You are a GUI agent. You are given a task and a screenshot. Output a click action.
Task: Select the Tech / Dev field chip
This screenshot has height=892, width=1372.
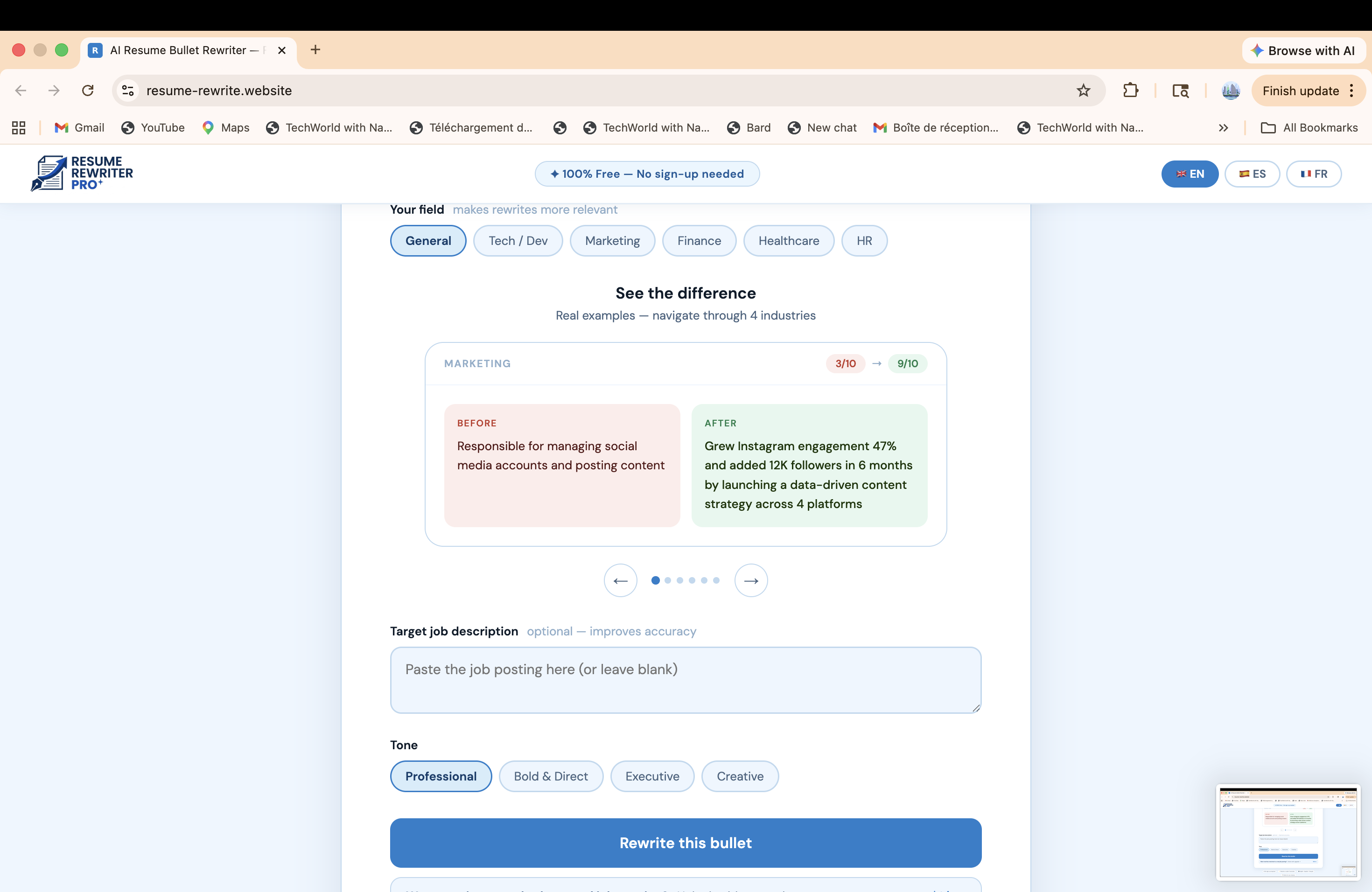(x=518, y=240)
